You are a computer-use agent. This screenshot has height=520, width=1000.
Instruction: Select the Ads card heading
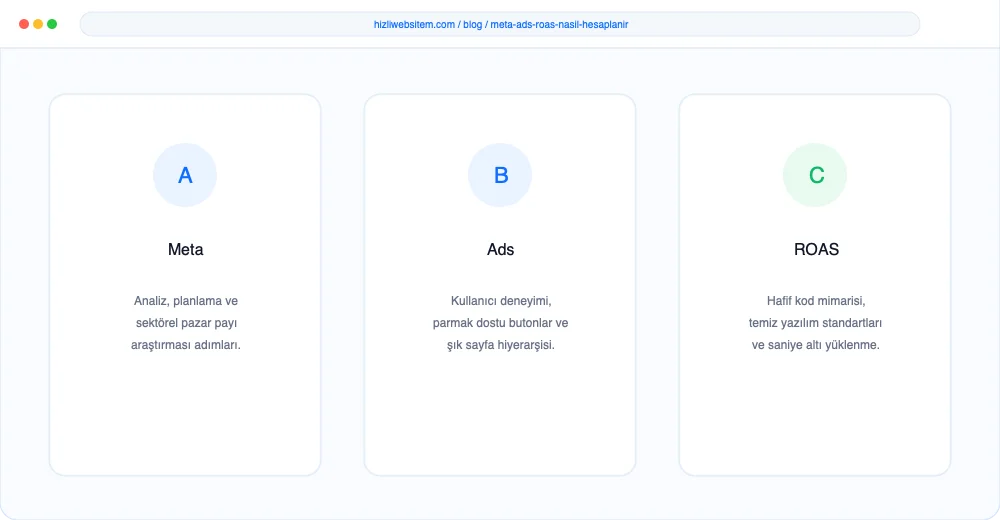click(501, 249)
